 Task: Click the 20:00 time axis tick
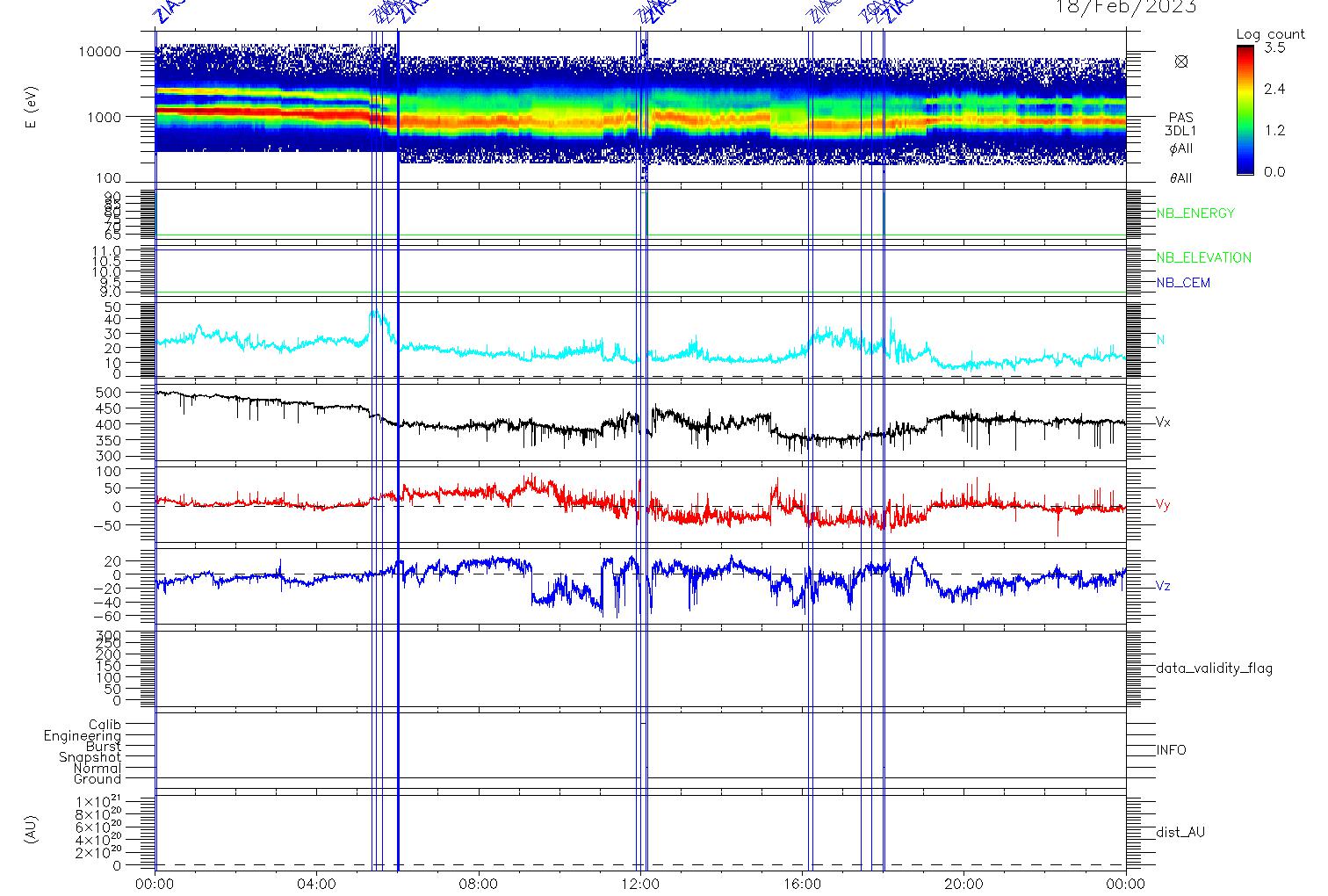tap(964, 884)
